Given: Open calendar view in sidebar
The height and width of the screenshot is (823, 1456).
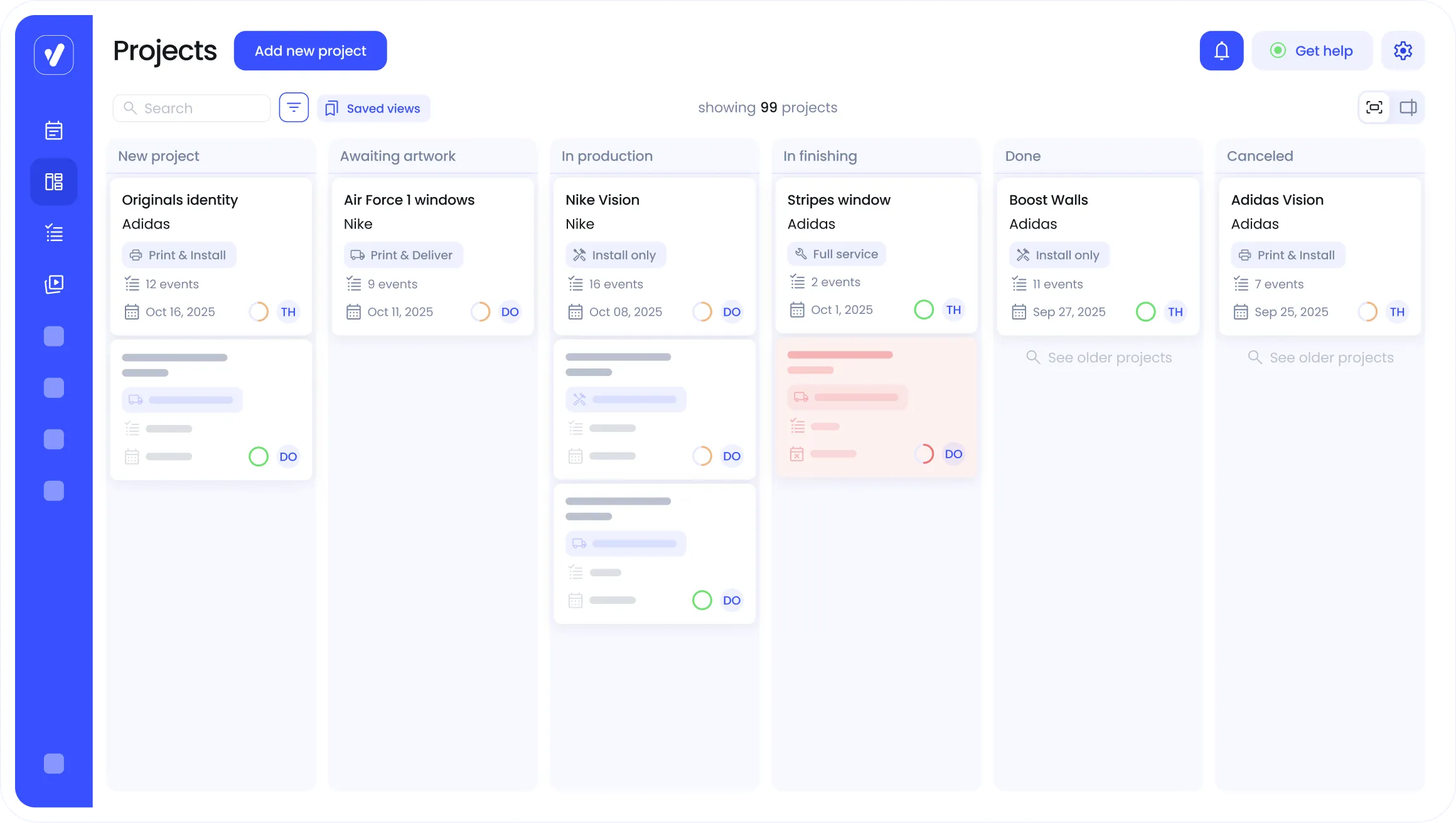Looking at the screenshot, I should (x=54, y=130).
